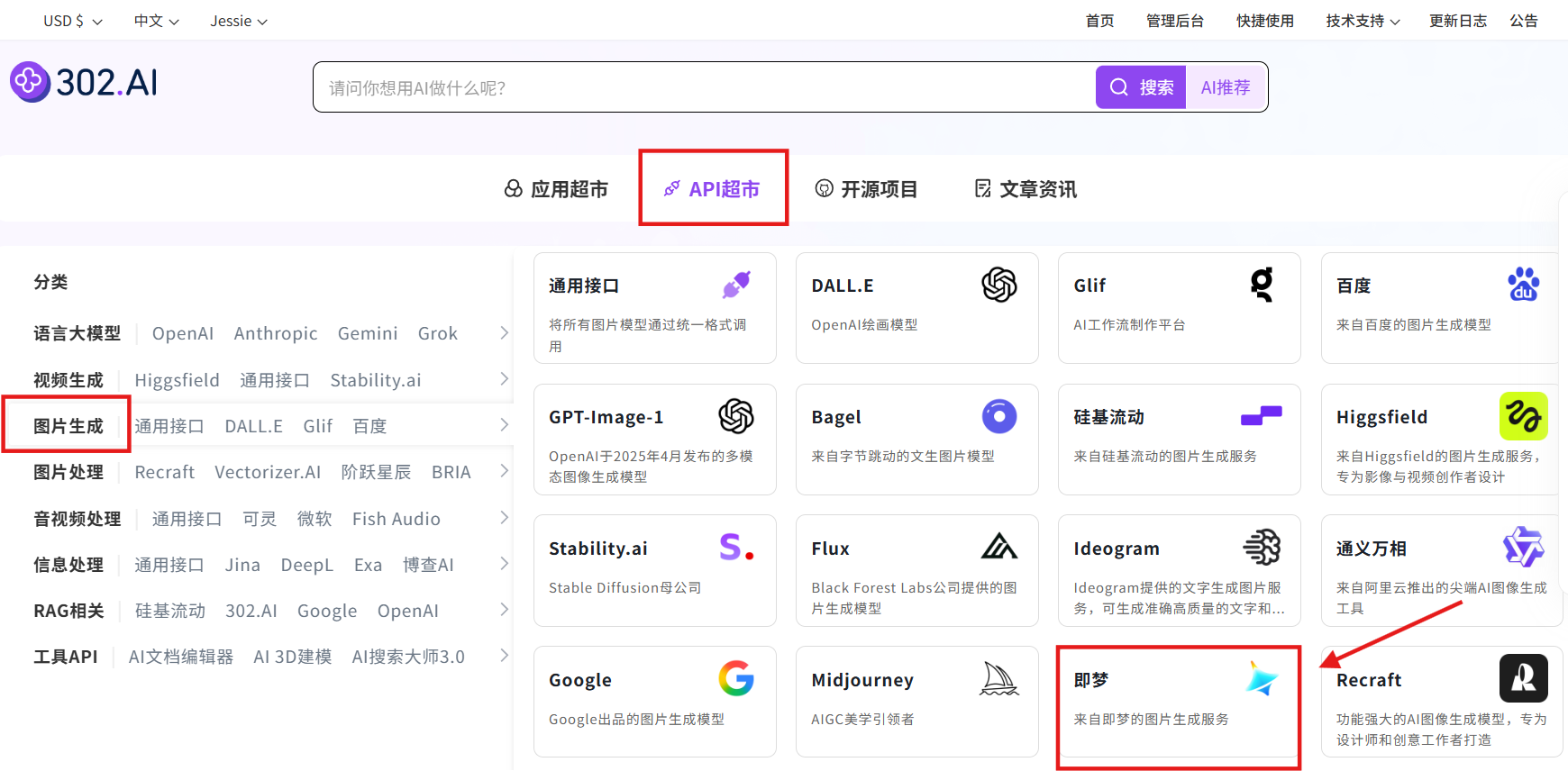The width and height of the screenshot is (1568, 771).
Task: Expand the 图片处理 category arrow
Action: point(505,470)
